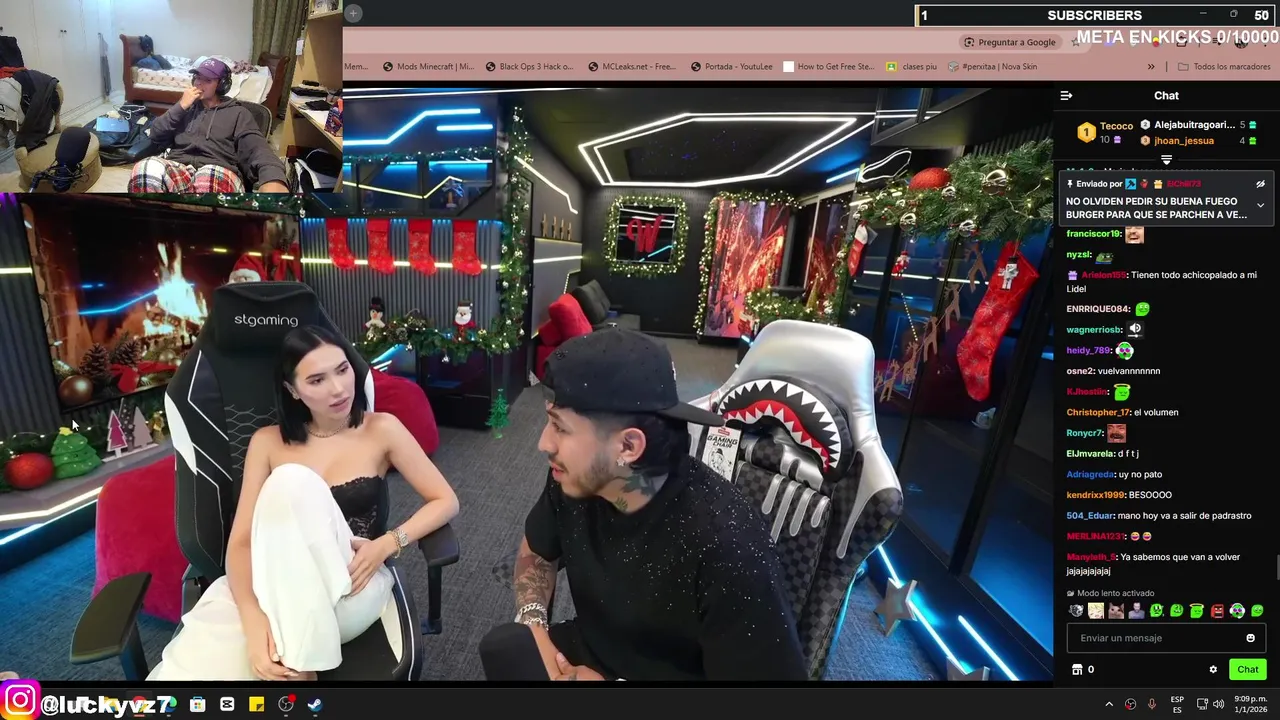The height and width of the screenshot is (720, 1280).
Task: Open the Portada - YoutuLee bookmark
Action: (731, 67)
